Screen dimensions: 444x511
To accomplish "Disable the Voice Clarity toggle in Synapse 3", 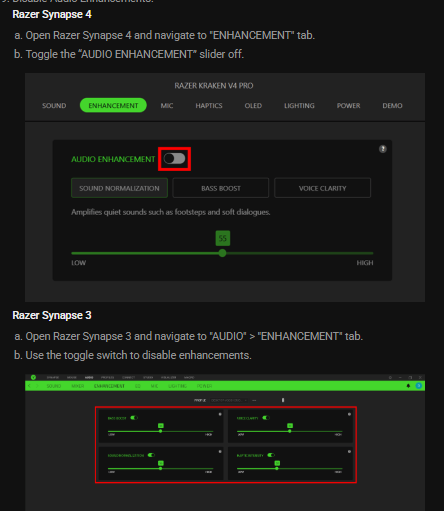I will 266,418.
